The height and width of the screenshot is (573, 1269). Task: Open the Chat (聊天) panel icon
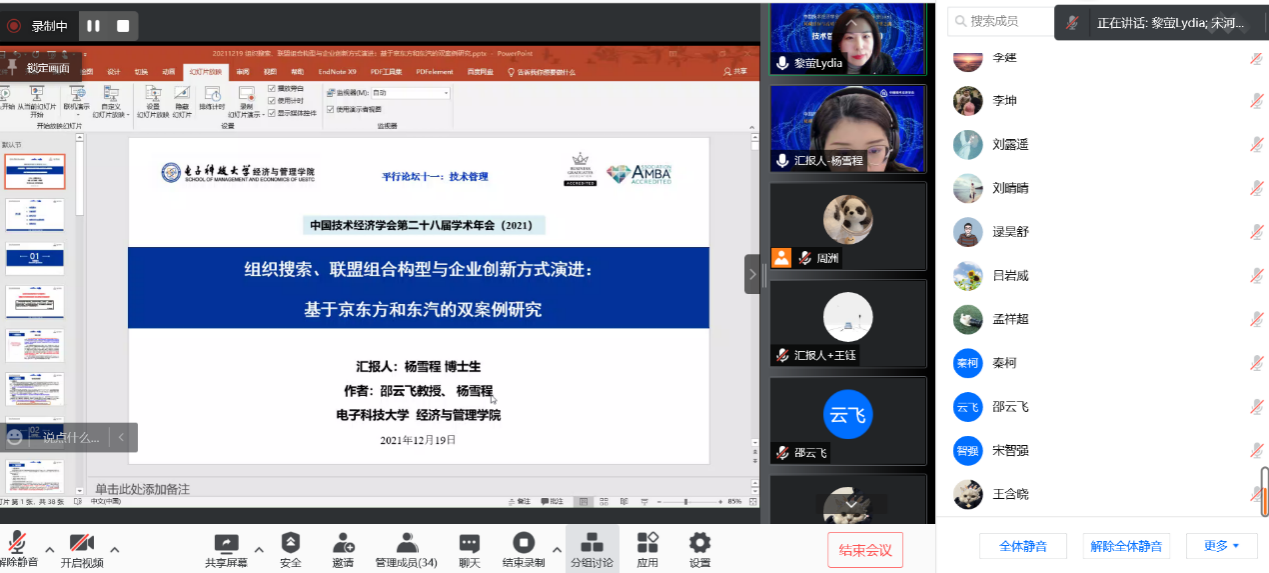tap(469, 548)
